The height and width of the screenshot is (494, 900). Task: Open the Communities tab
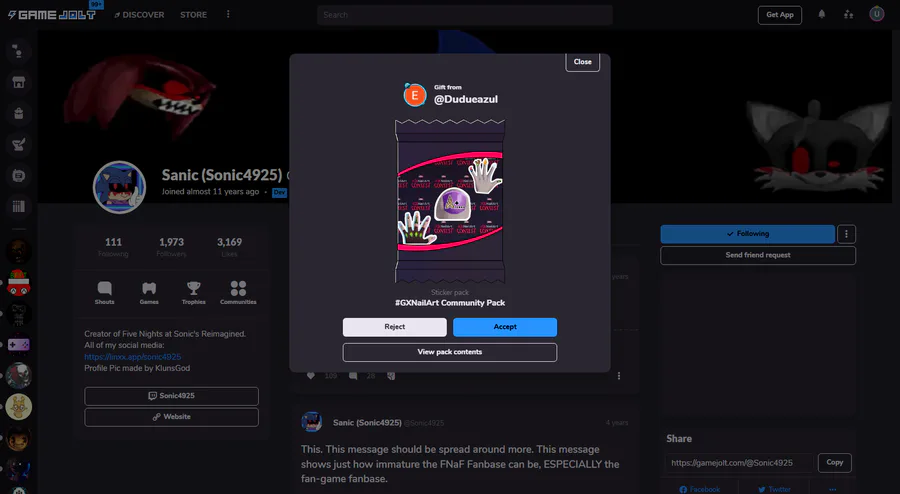[238, 293]
